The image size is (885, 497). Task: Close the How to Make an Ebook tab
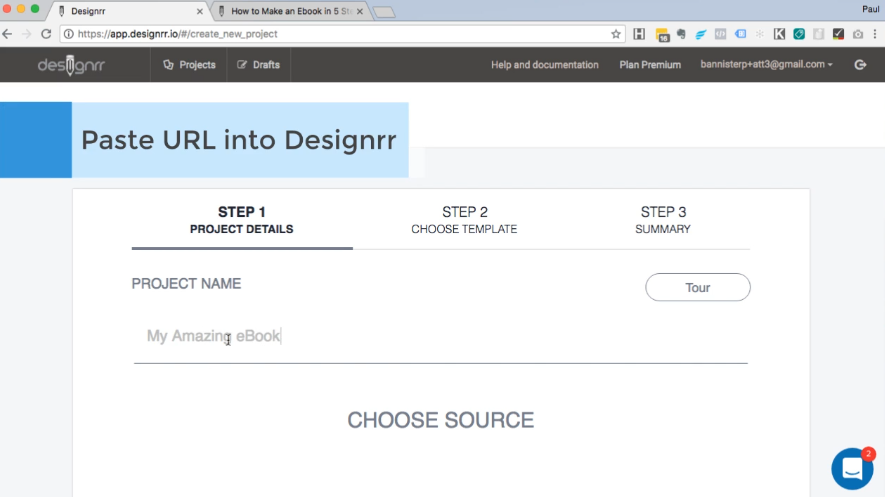(x=360, y=11)
